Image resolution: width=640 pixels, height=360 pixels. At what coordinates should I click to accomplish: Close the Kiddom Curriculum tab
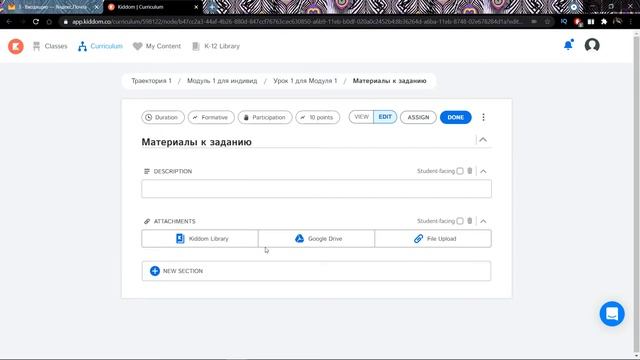pyautogui.click(x=196, y=7)
